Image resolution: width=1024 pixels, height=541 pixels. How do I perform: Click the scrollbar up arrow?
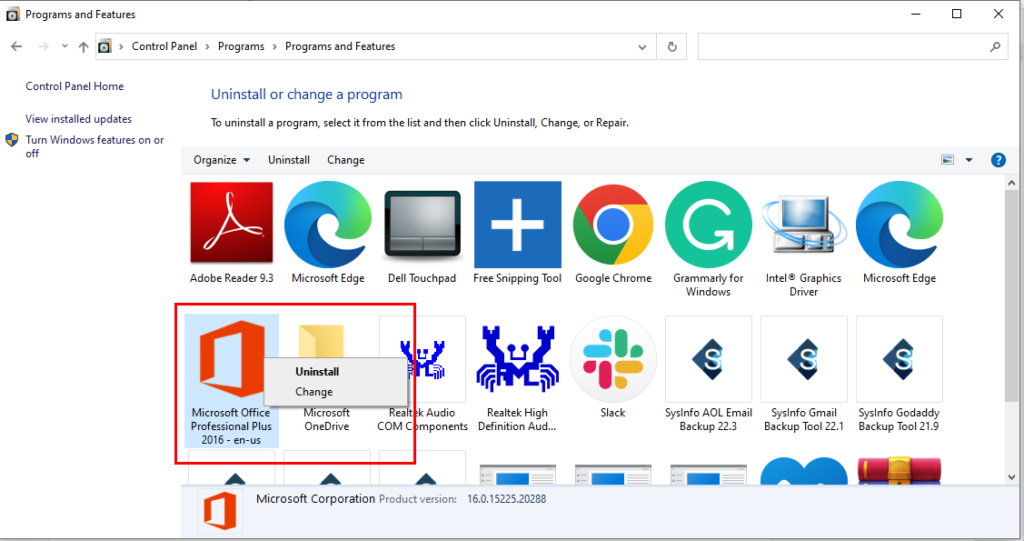[1012, 184]
